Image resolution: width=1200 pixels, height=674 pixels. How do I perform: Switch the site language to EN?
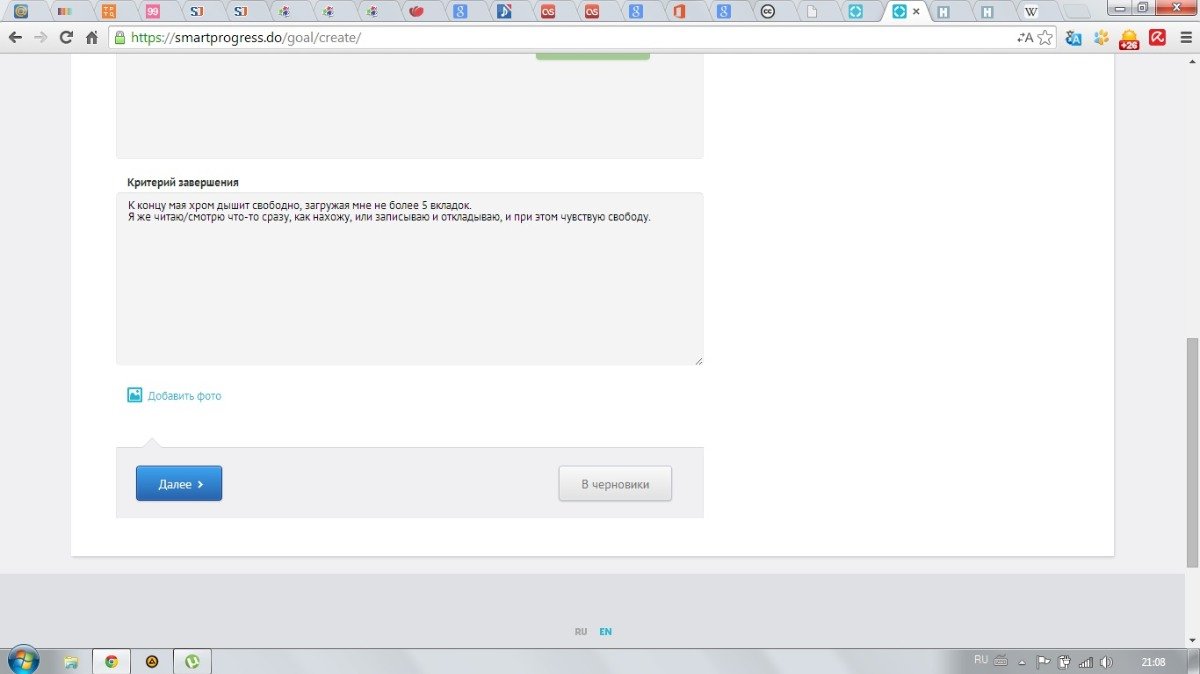pyautogui.click(x=605, y=632)
